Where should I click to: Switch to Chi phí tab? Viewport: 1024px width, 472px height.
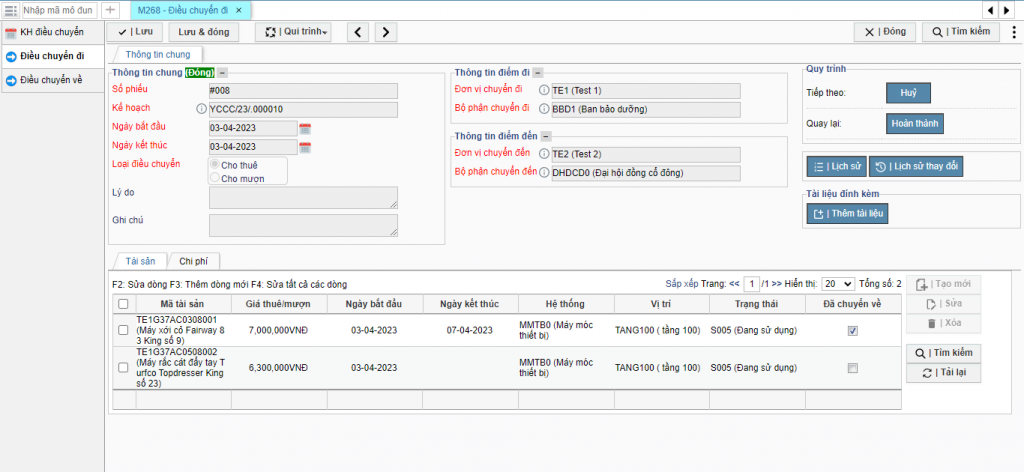click(194, 260)
